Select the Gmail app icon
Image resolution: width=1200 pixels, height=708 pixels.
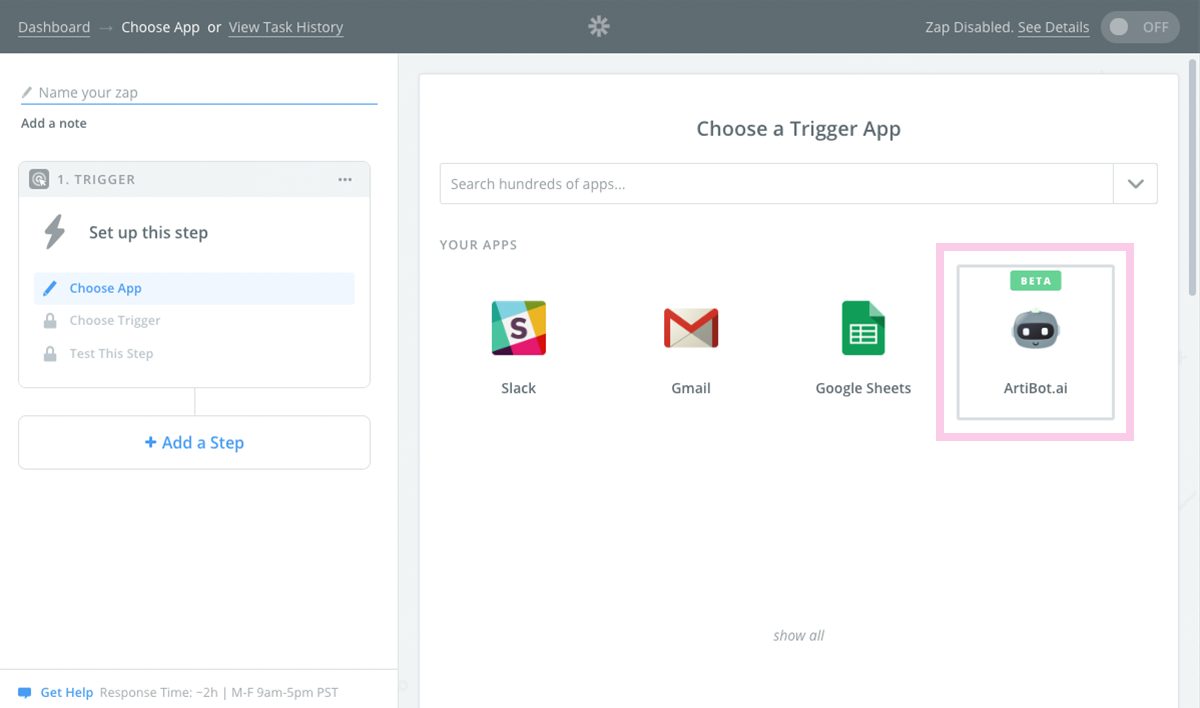point(691,328)
